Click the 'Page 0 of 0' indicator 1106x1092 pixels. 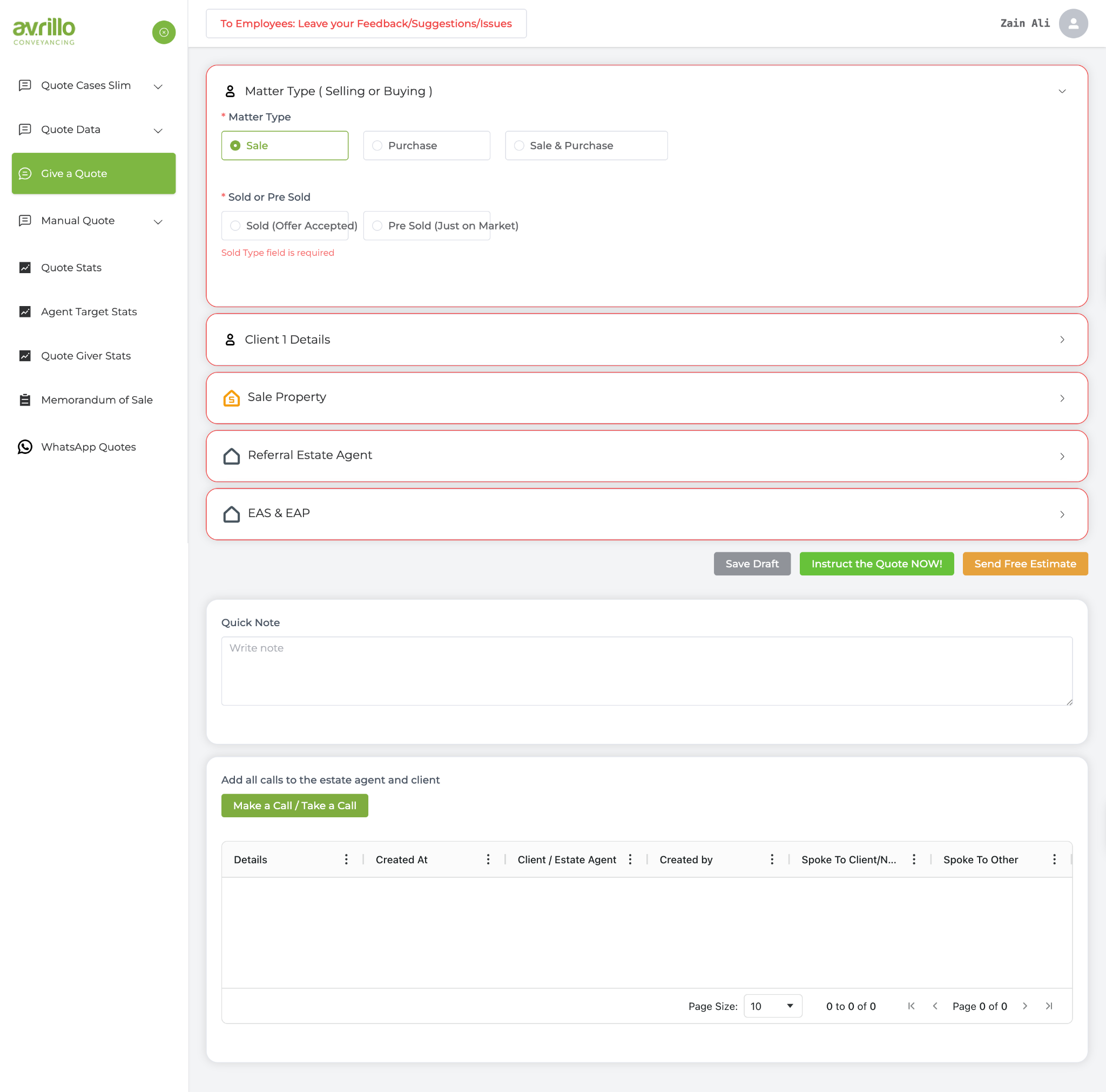click(x=980, y=1006)
